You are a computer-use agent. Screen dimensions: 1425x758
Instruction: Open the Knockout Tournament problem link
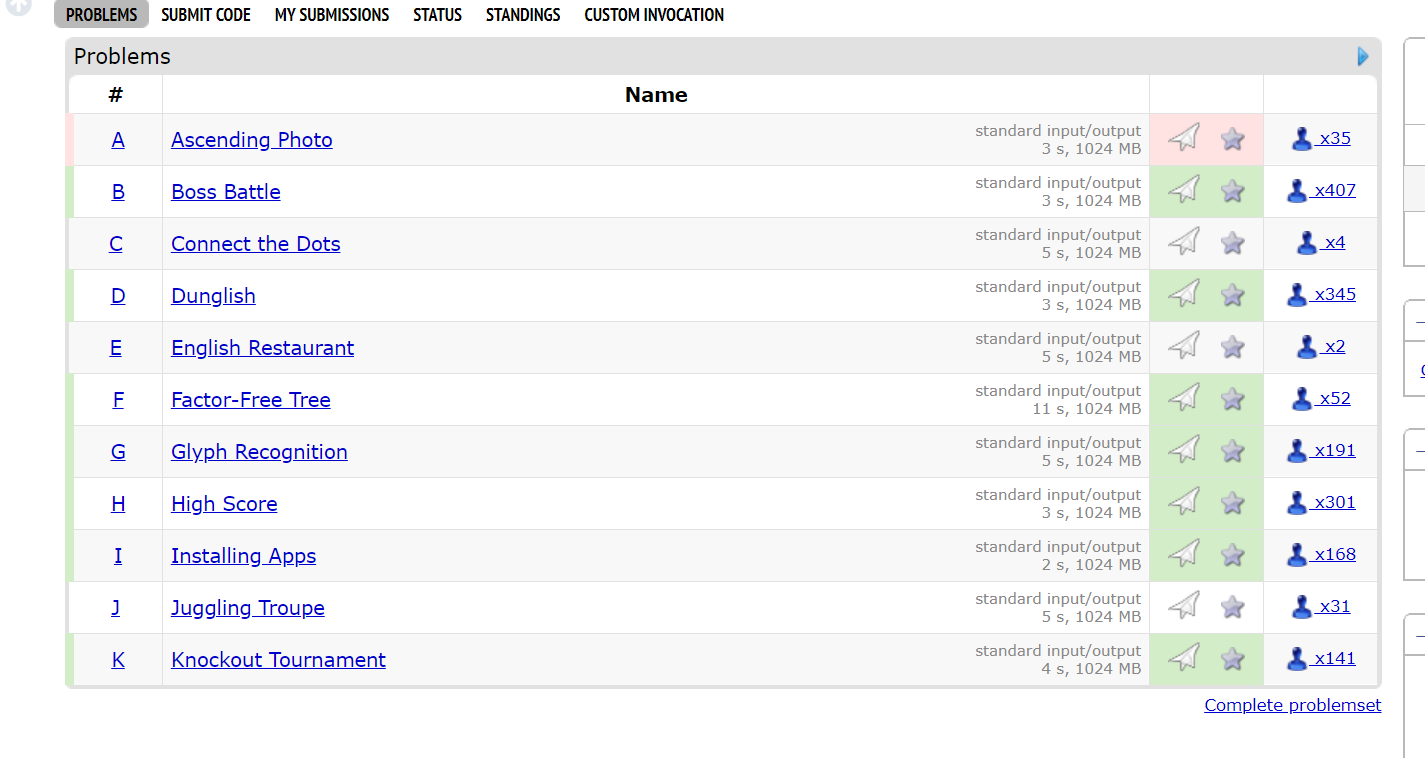pyautogui.click(x=278, y=660)
